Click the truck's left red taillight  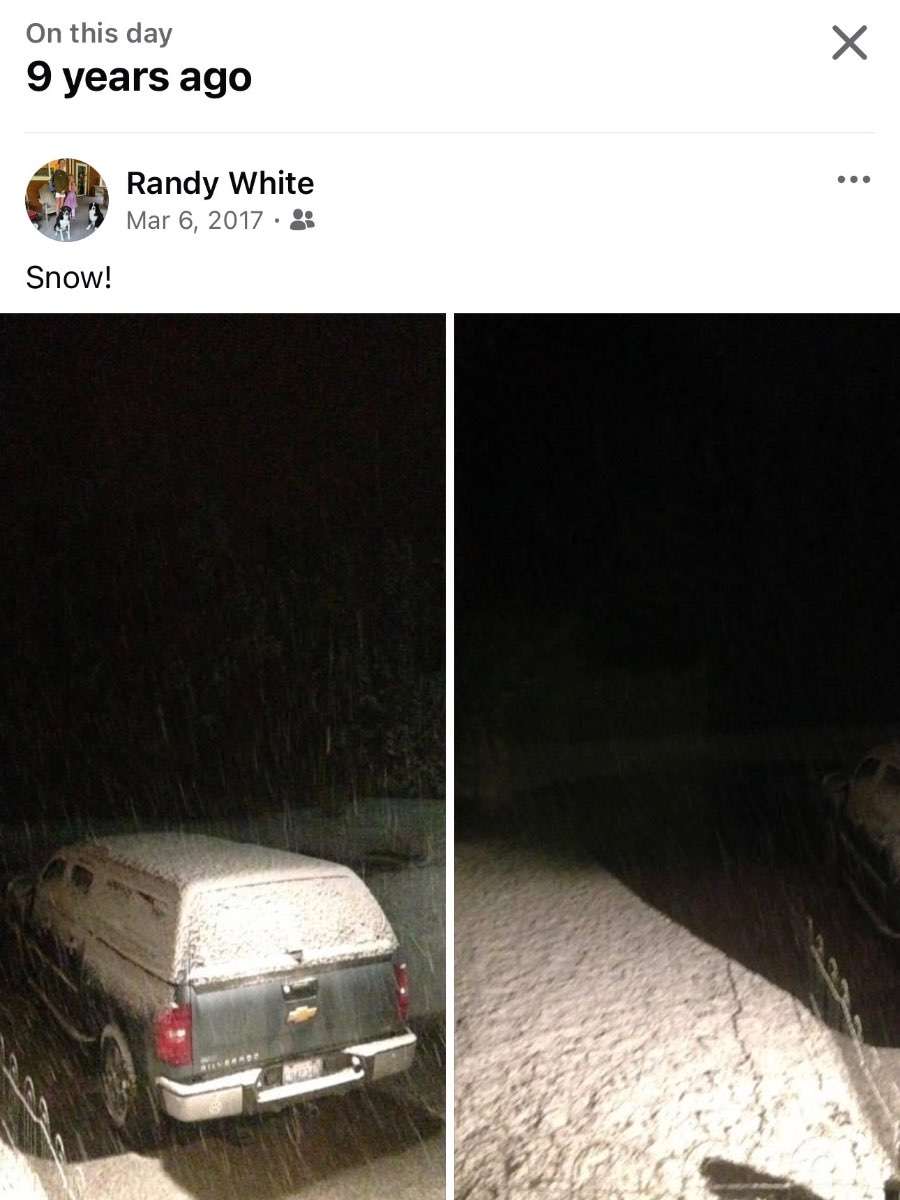pos(174,1034)
